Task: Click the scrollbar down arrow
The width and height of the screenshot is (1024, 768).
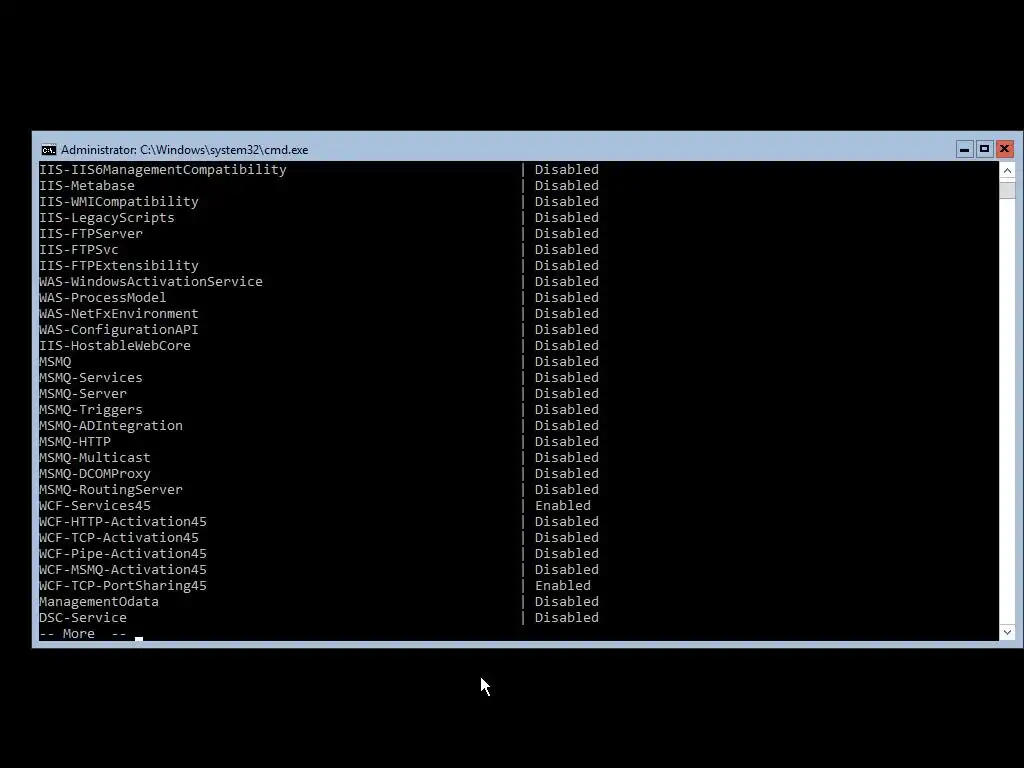Action: point(1007,632)
